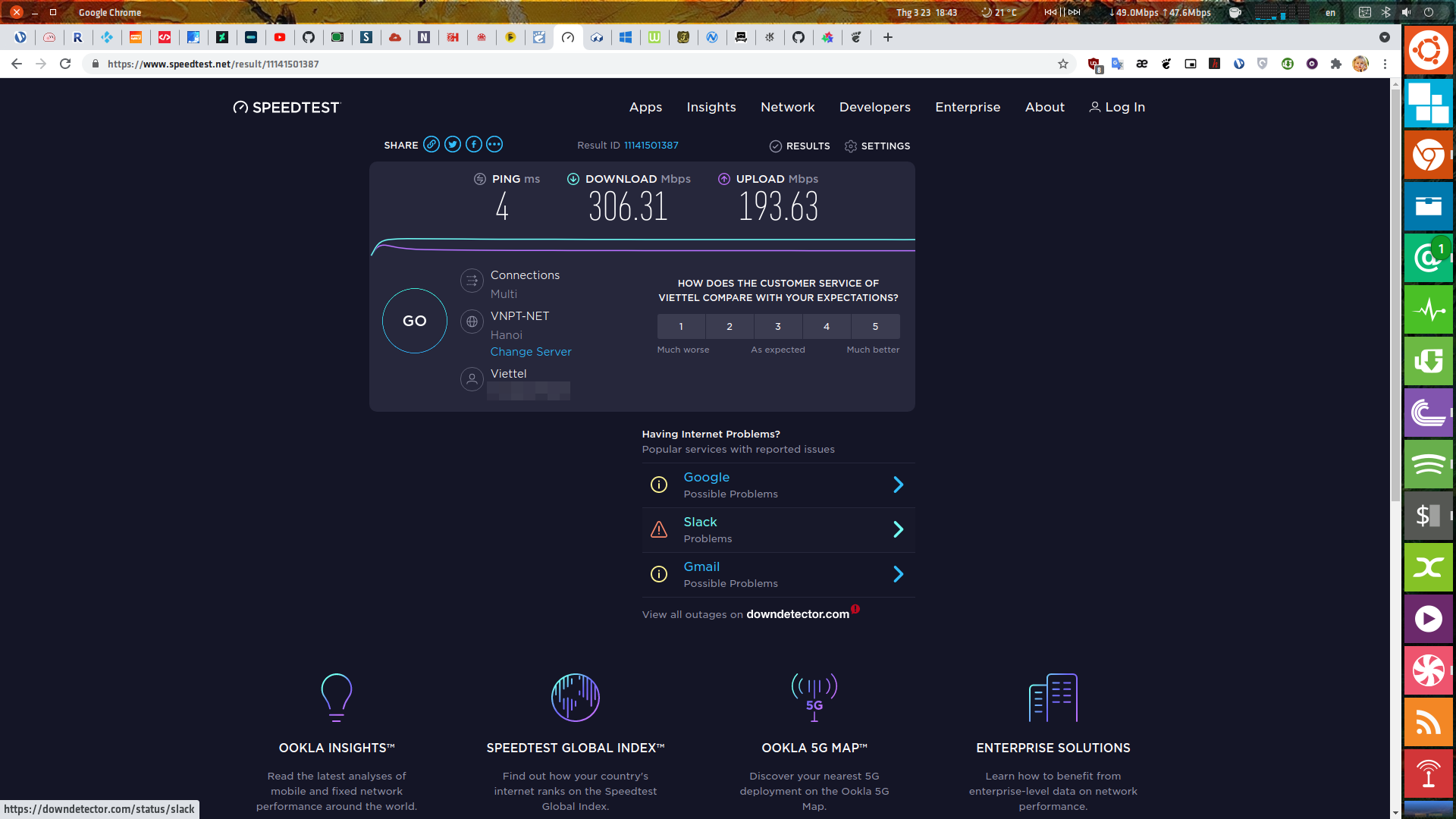Open Result ID 11141501387 link

651,146
